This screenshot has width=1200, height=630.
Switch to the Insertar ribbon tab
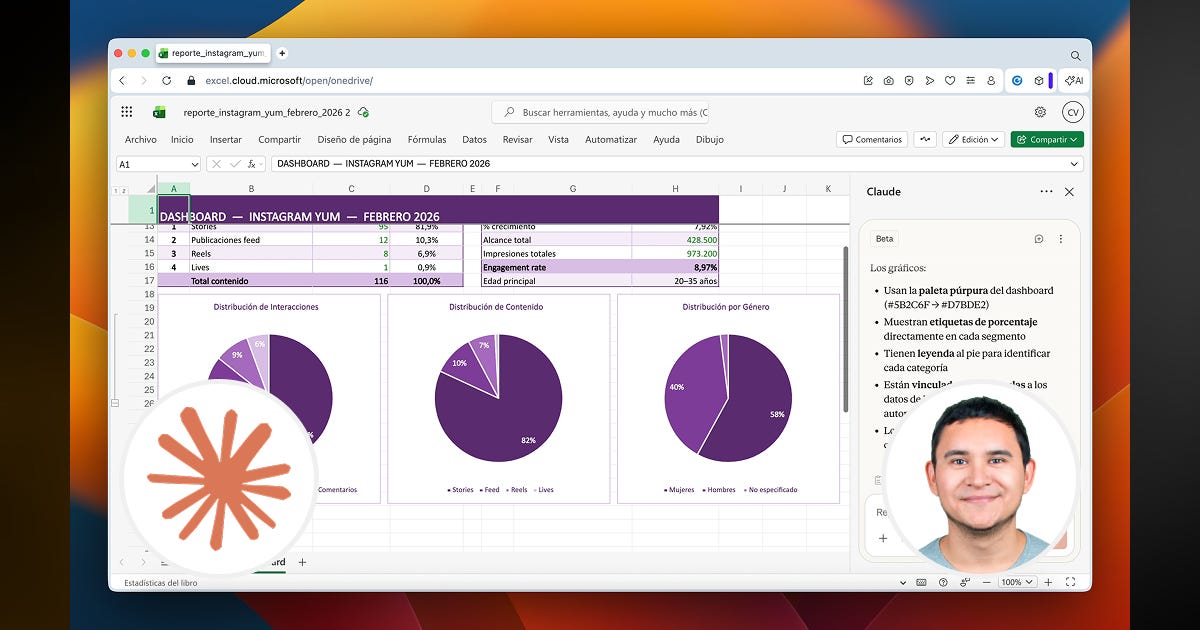point(225,140)
